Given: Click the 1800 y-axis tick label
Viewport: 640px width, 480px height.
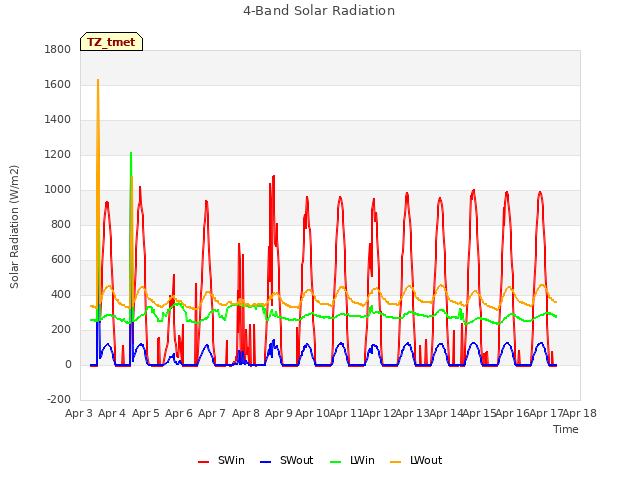Looking at the screenshot, I should tap(58, 49).
